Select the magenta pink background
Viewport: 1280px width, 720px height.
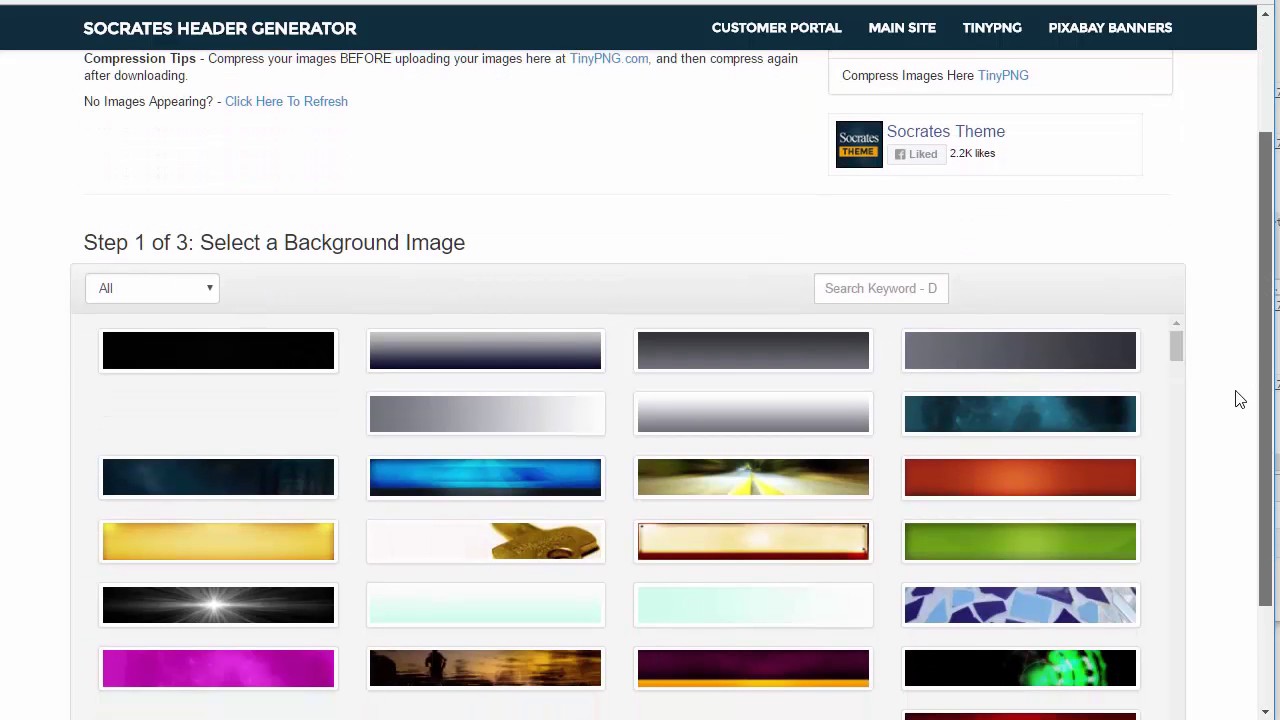point(218,668)
